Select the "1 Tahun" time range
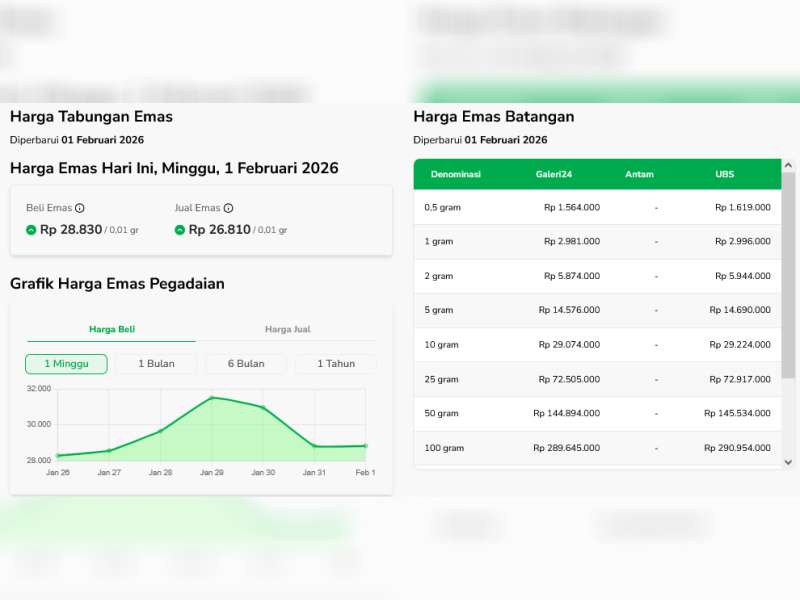Image resolution: width=800 pixels, height=600 pixels. coord(334,364)
